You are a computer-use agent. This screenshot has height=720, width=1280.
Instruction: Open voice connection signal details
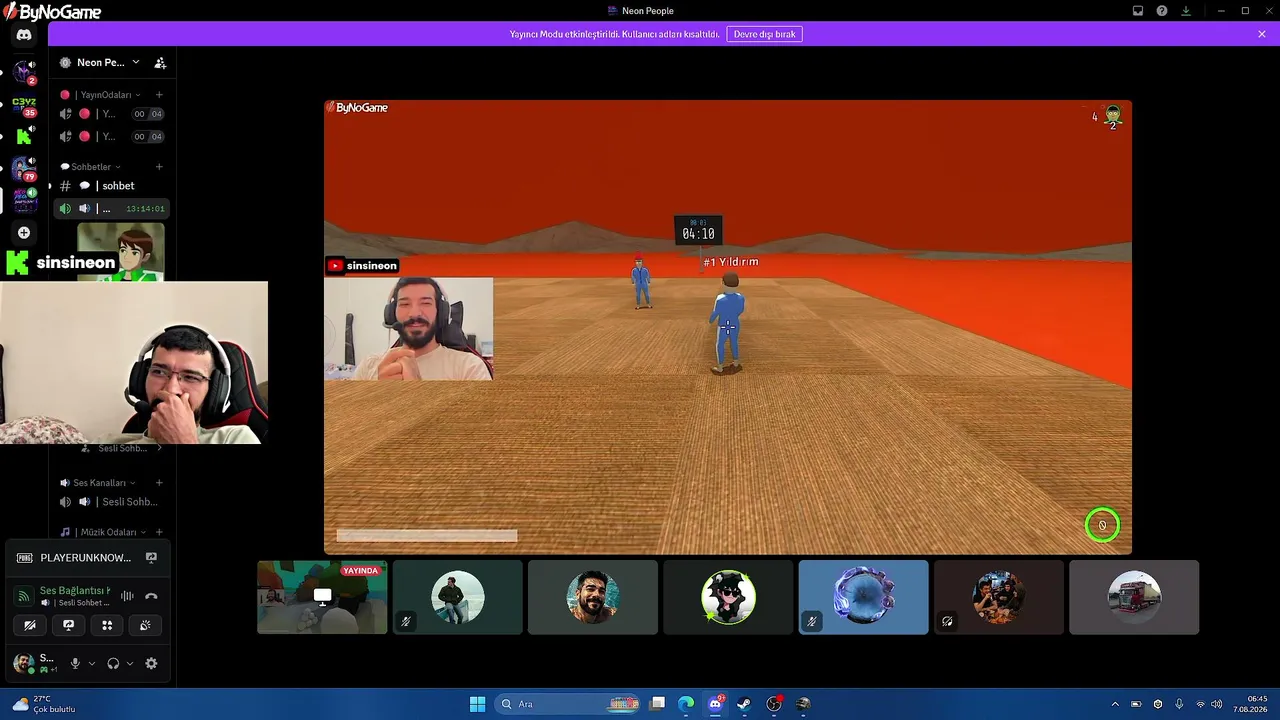(24, 596)
